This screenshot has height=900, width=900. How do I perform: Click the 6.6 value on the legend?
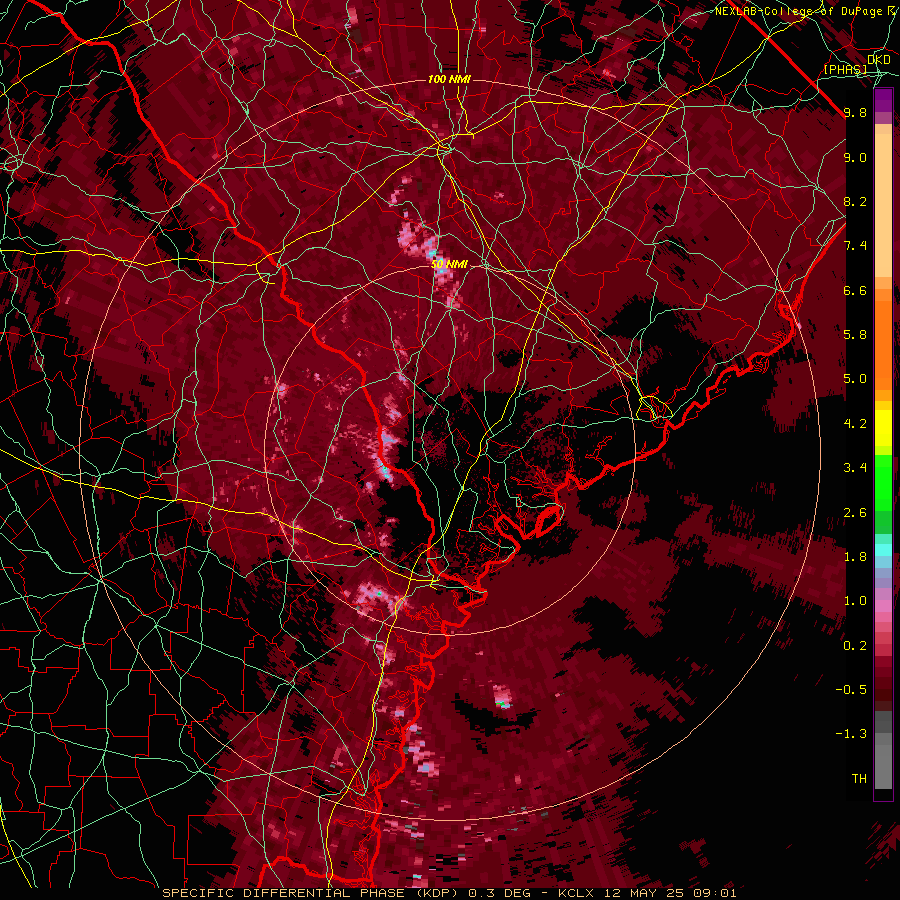coord(855,290)
